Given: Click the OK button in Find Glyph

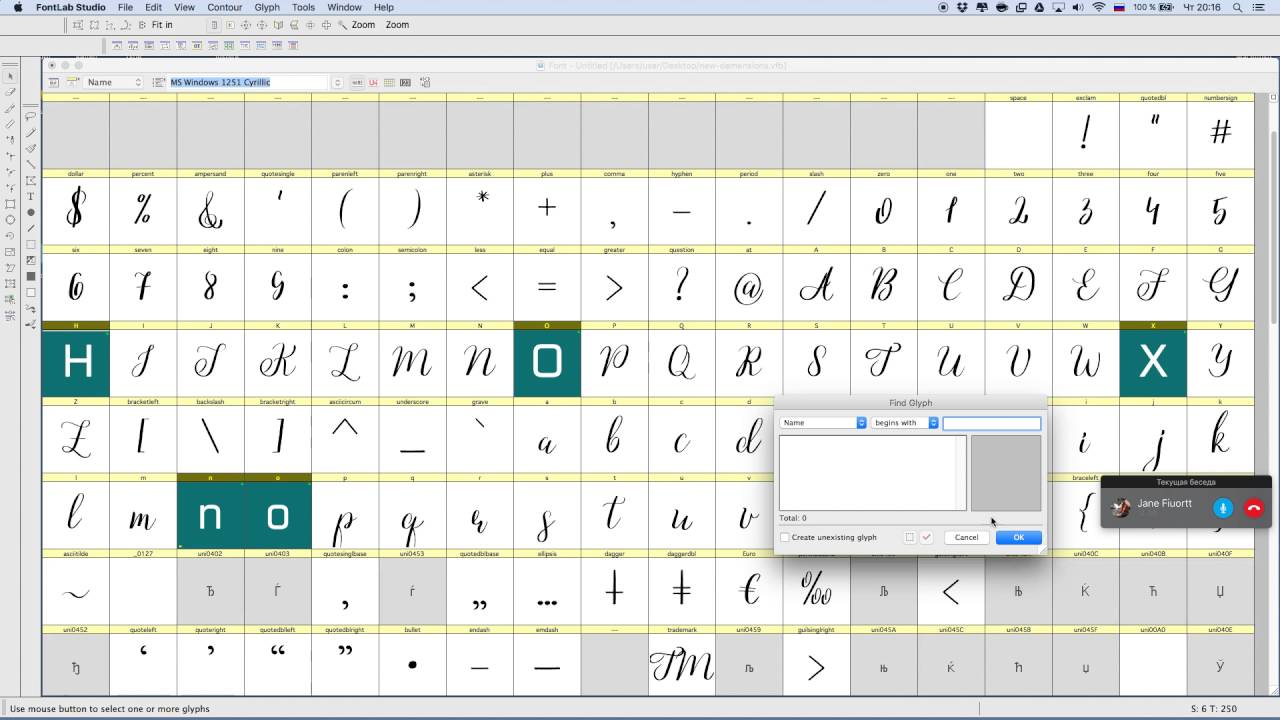Looking at the screenshot, I should 1018,537.
